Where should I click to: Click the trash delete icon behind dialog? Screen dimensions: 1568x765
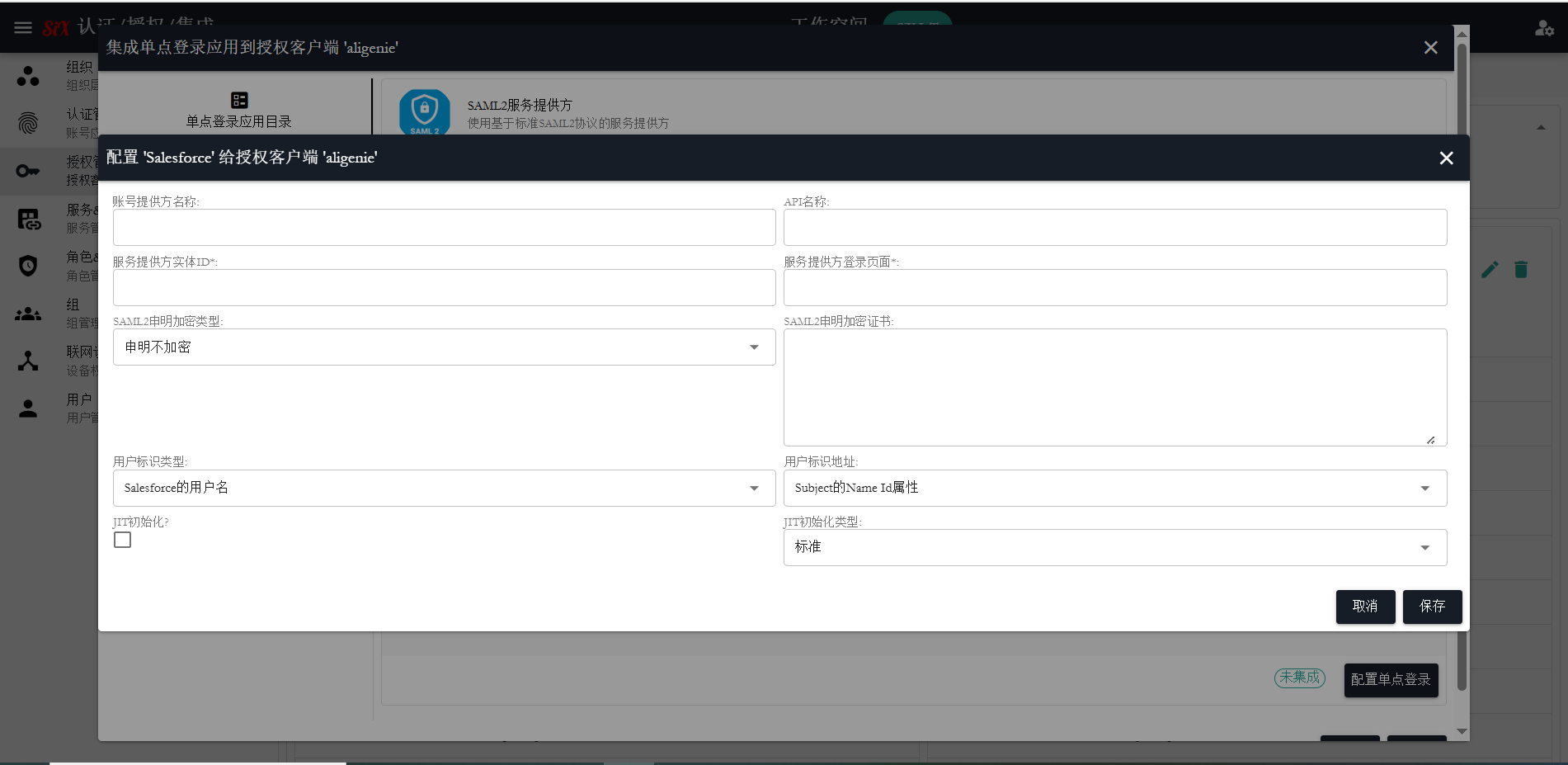[x=1521, y=270]
